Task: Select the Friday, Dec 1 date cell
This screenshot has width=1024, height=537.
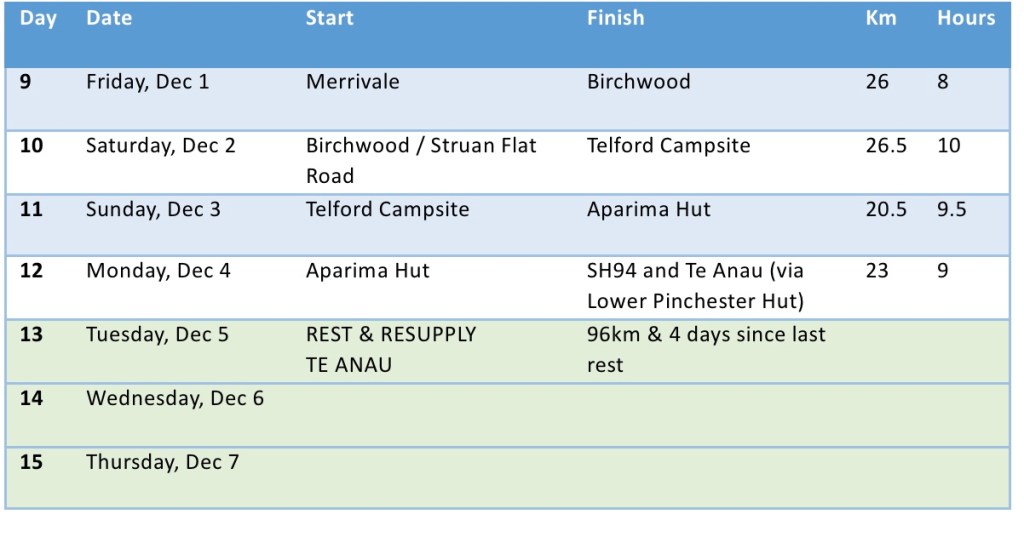Action: (148, 83)
